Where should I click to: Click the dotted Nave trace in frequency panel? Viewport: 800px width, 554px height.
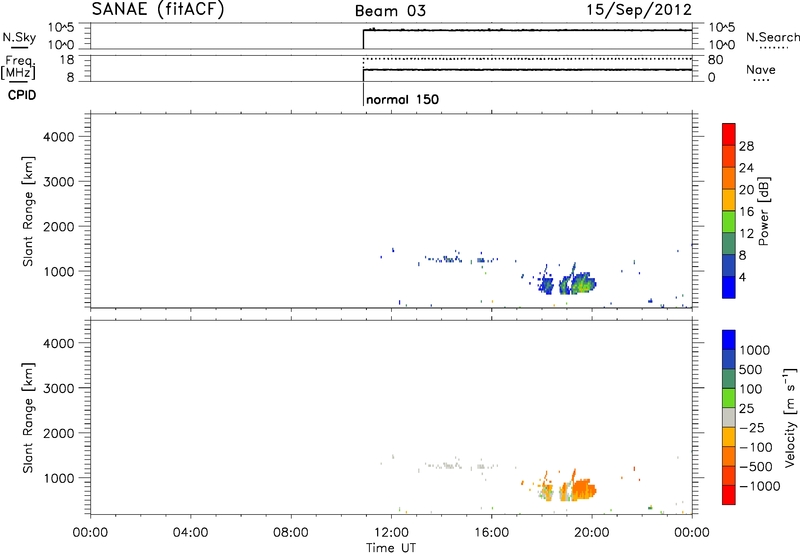click(x=528, y=59)
